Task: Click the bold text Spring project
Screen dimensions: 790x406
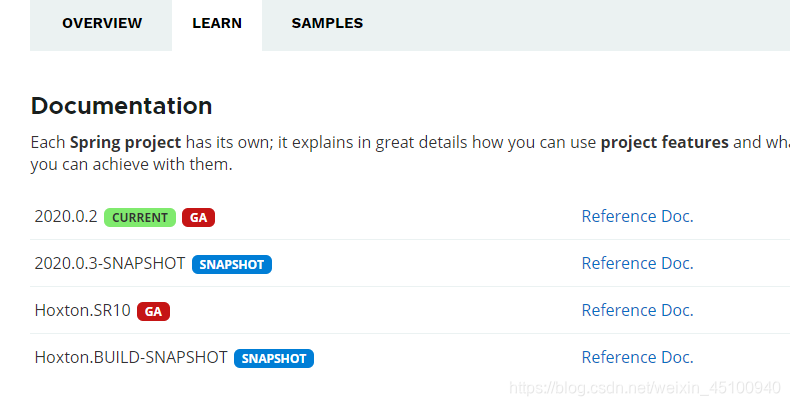Action: click(x=125, y=143)
